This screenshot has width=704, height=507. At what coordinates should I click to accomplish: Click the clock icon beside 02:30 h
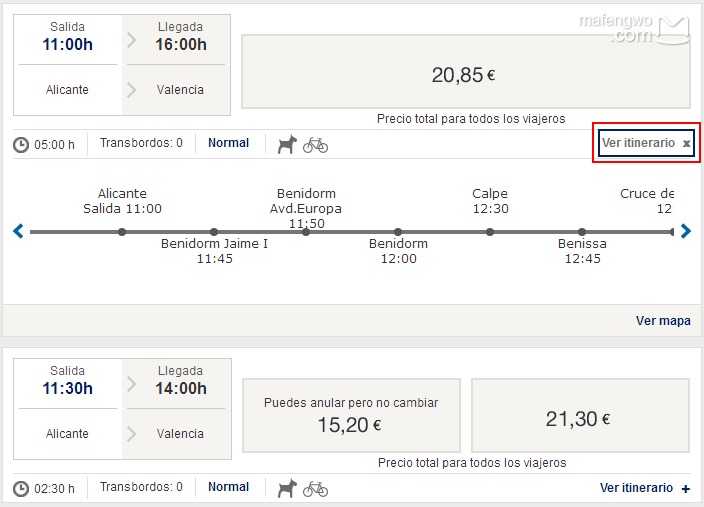(x=21, y=489)
